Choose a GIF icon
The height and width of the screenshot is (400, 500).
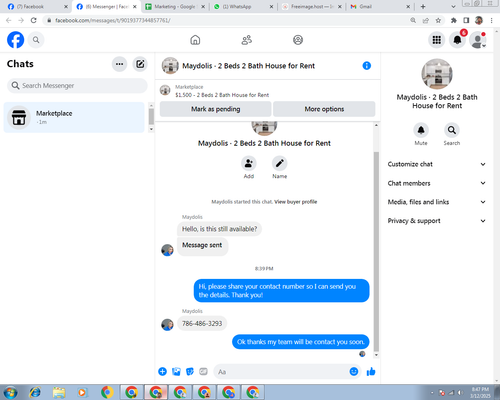[x=203, y=371]
